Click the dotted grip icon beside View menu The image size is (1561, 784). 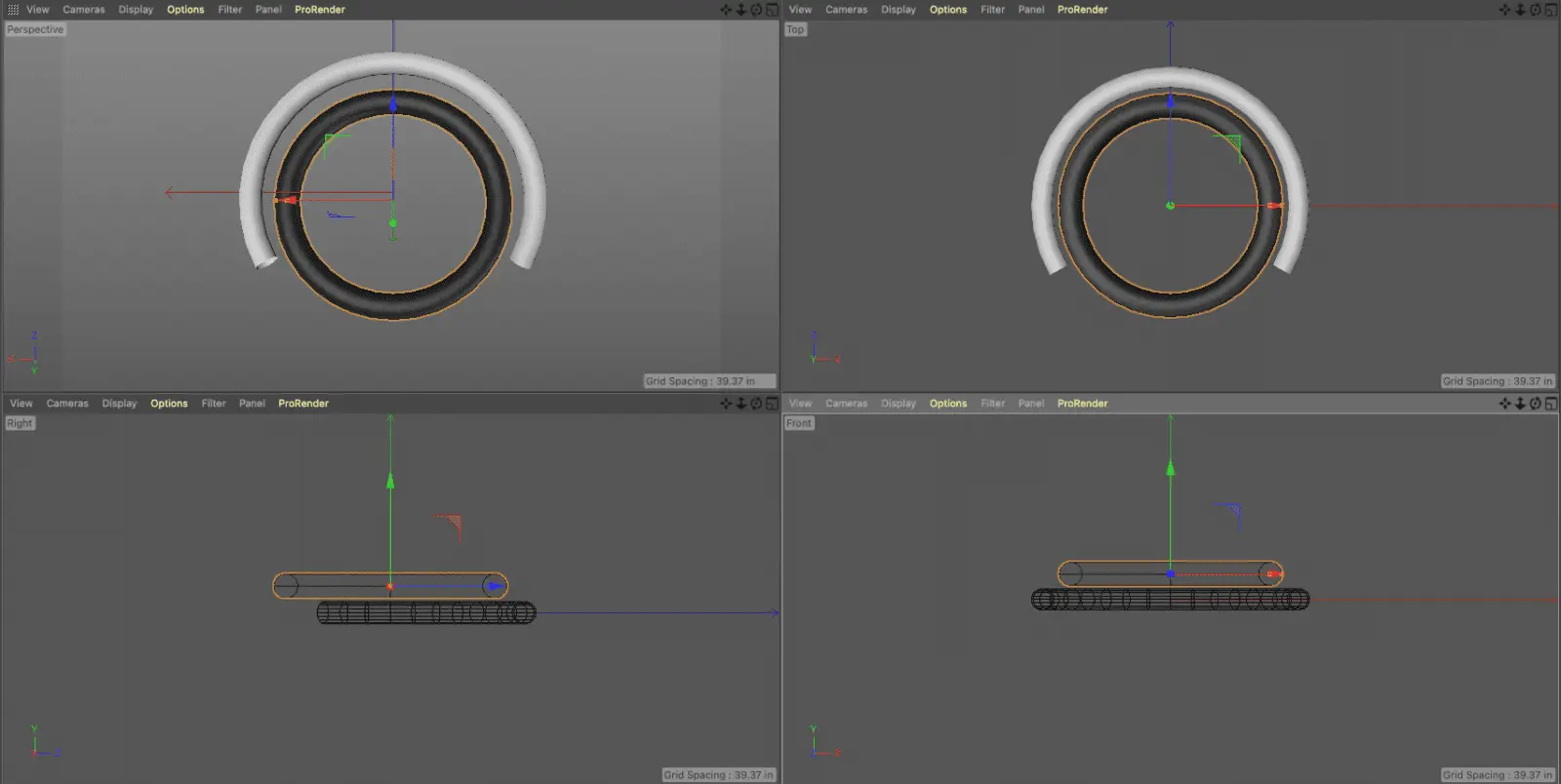[13, 10]
